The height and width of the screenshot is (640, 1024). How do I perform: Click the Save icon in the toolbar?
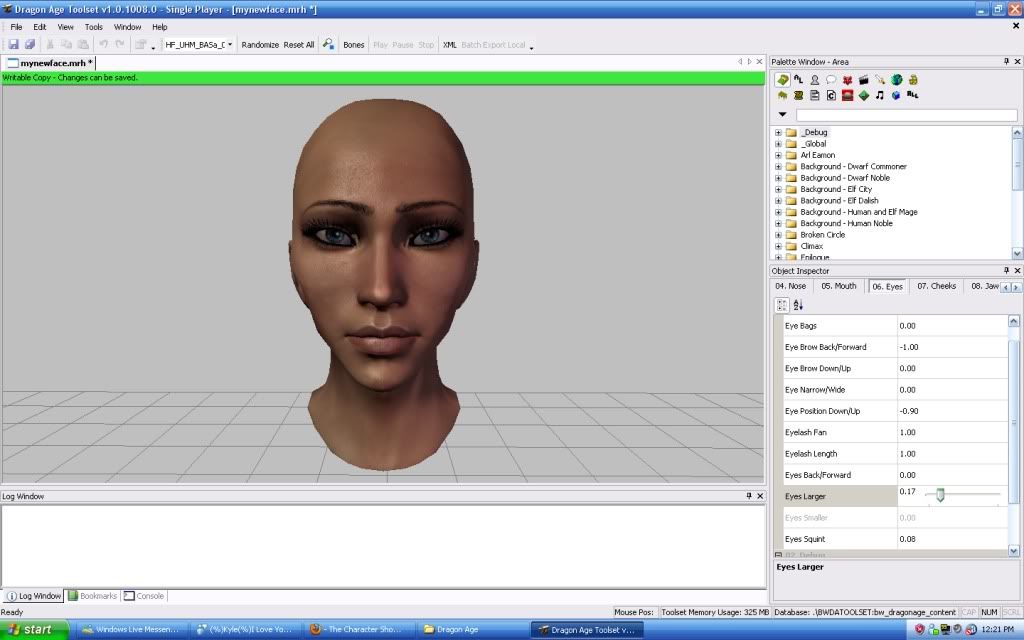(x=14, y=45)
